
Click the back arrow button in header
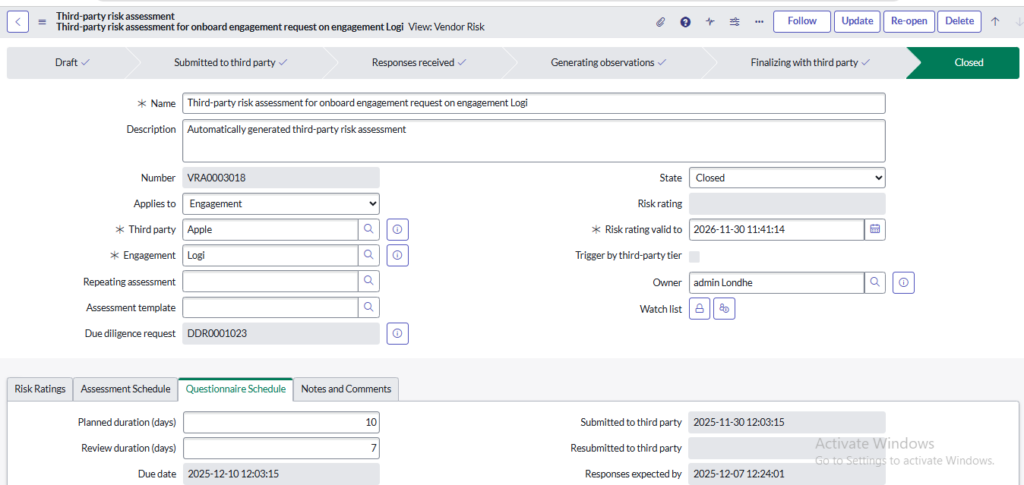(x=20, y=21)
